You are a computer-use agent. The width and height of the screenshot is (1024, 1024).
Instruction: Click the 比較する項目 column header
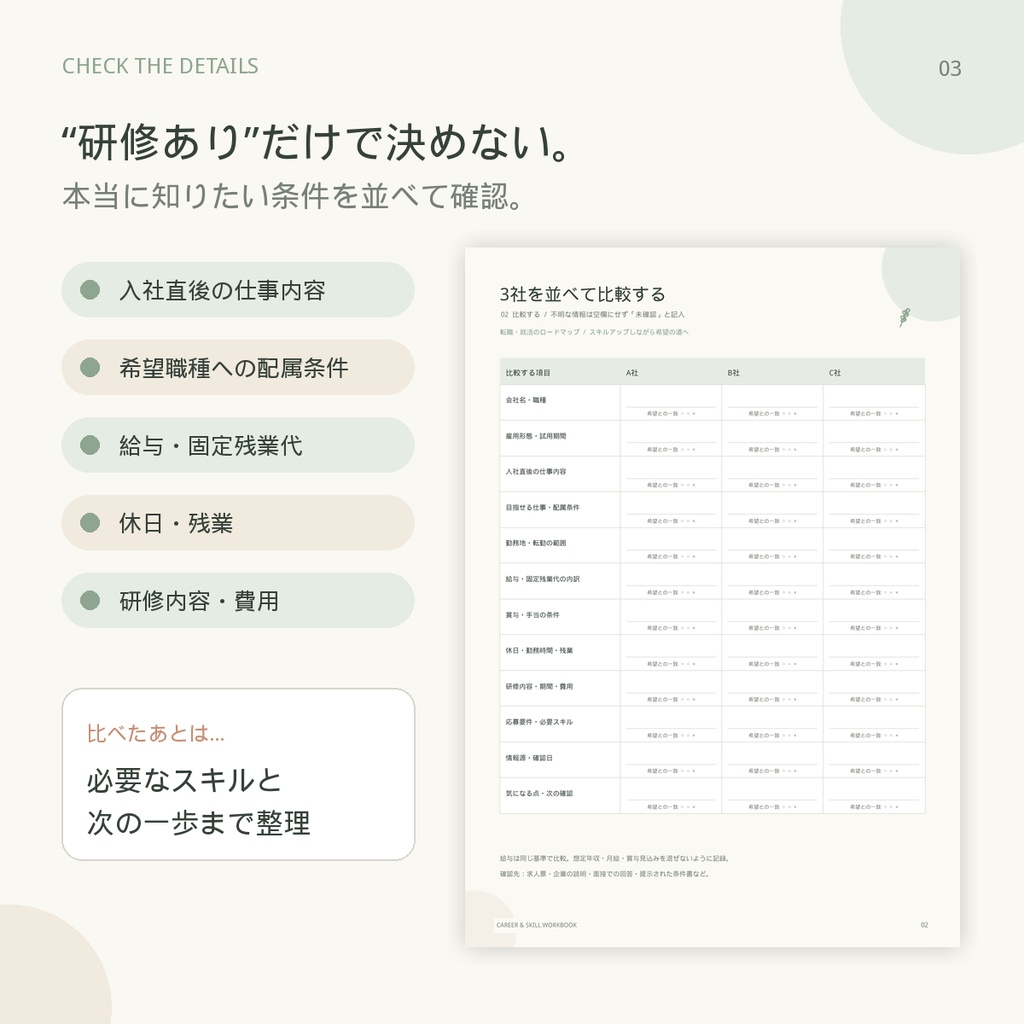528,373
